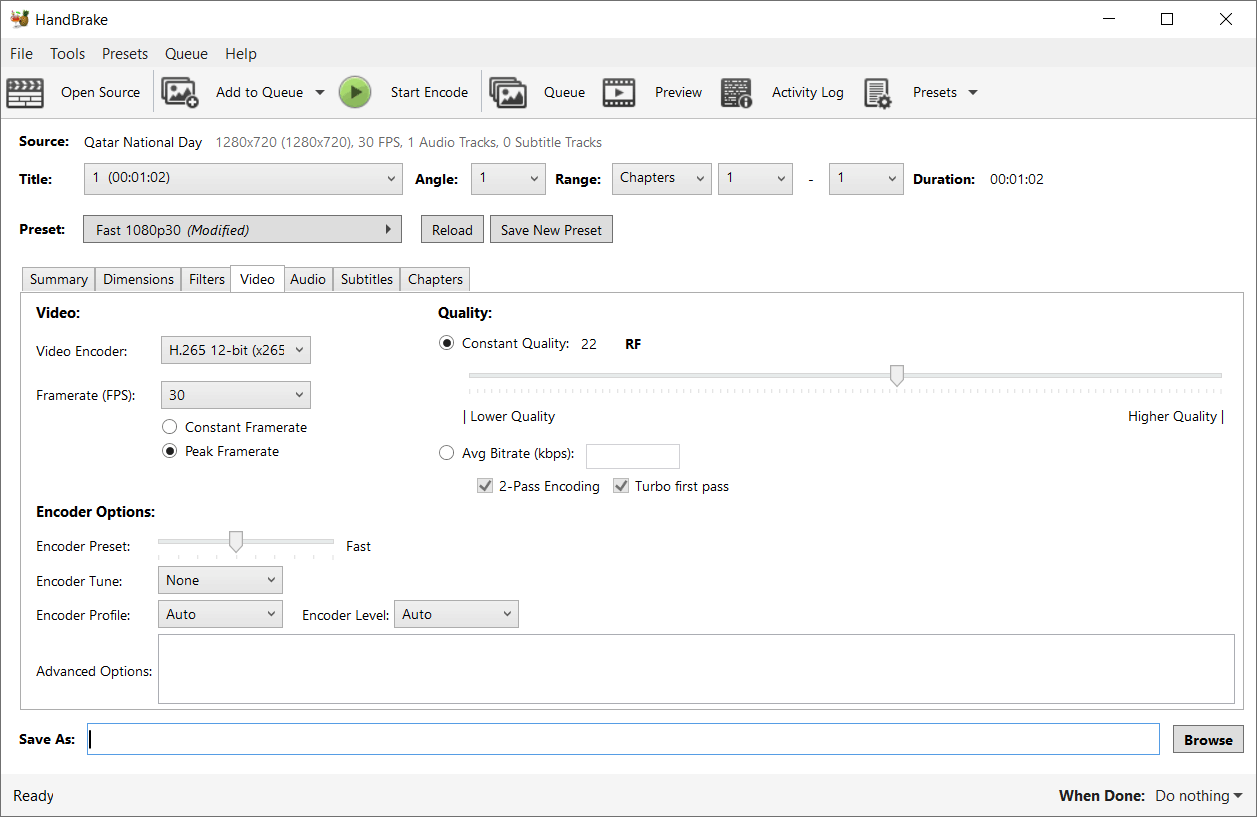Open the Encoder Tune dropdown
Viewport: 1257px width, 817px height.
click(x=220, y=579)
